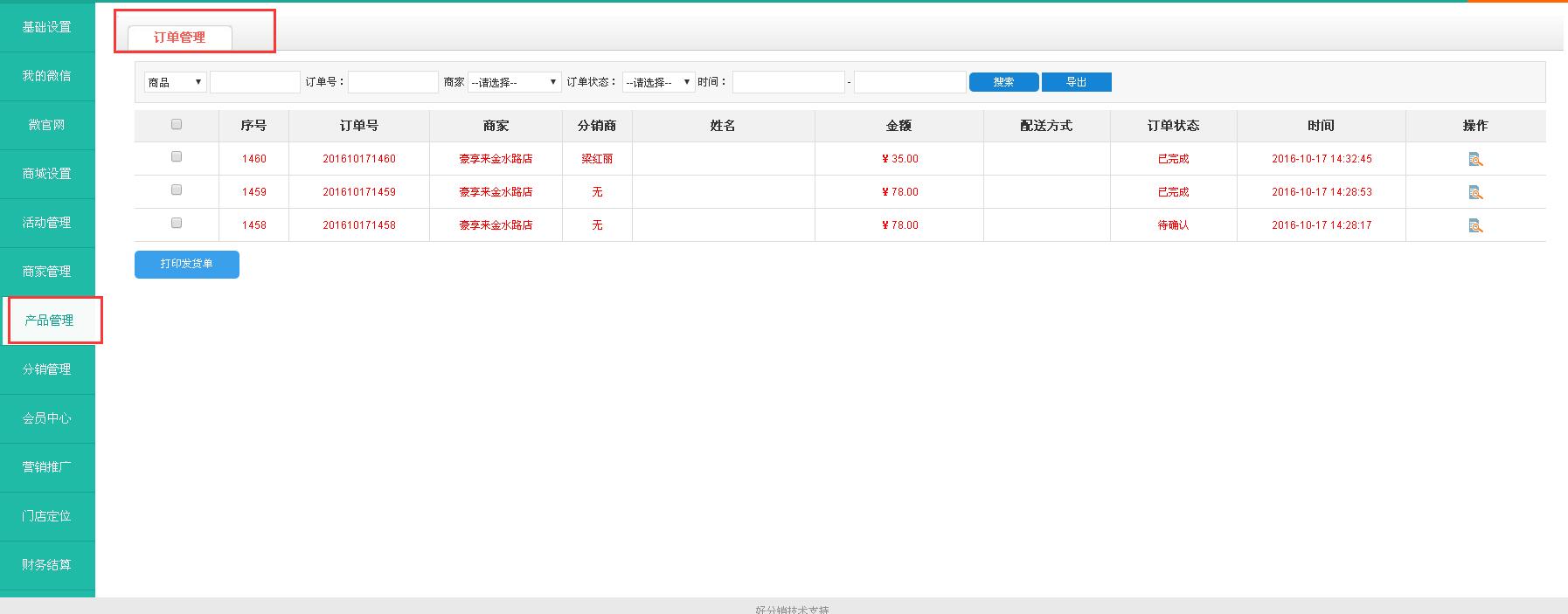Open 分销管理 in the sidebar
Screen dimensions: 1568x614
click(47, 369)
